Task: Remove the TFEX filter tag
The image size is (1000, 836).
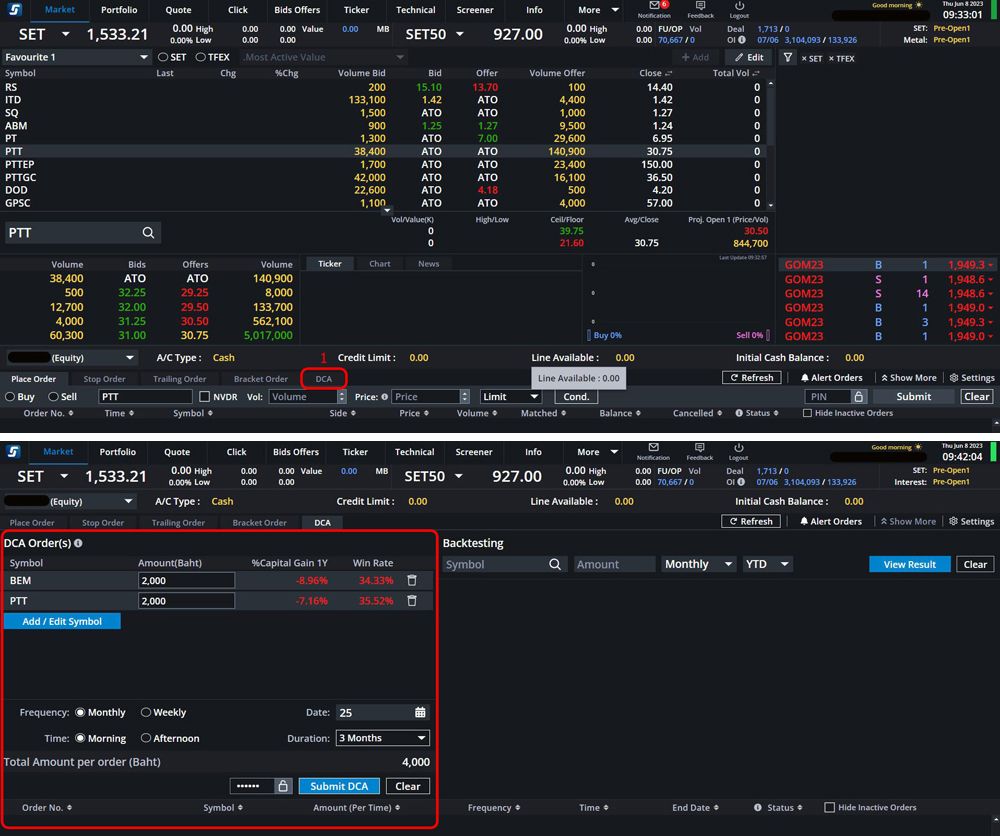Action: tap(831, 58)
